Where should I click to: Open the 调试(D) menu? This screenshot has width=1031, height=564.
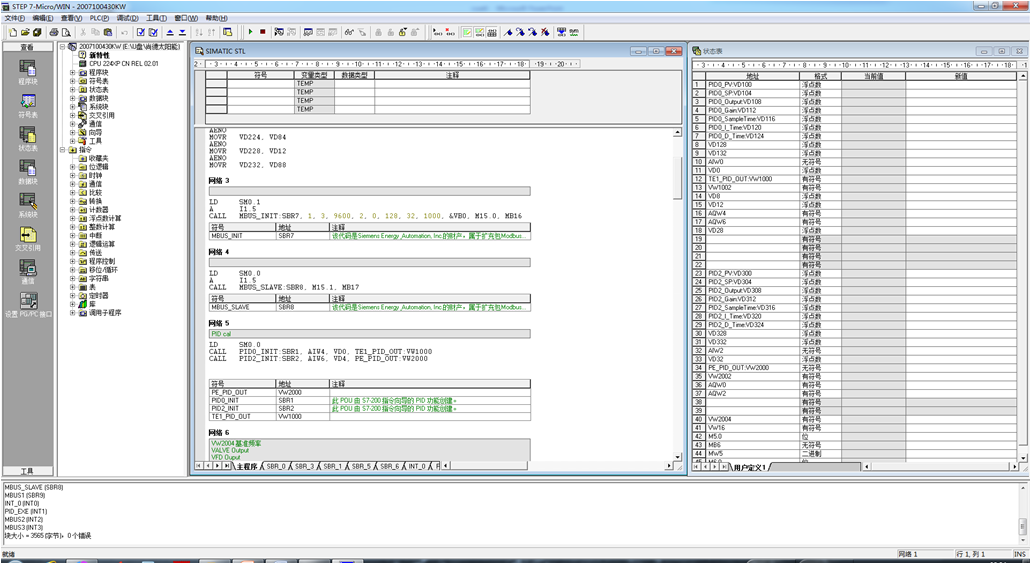pyautogui.click(x=127, y=18)
